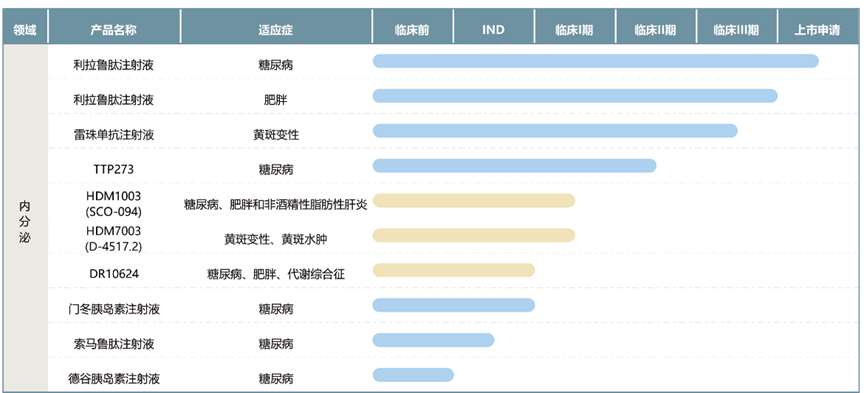
Task: Click the 上市申请 stage header
Action: (x=817, y=30)
